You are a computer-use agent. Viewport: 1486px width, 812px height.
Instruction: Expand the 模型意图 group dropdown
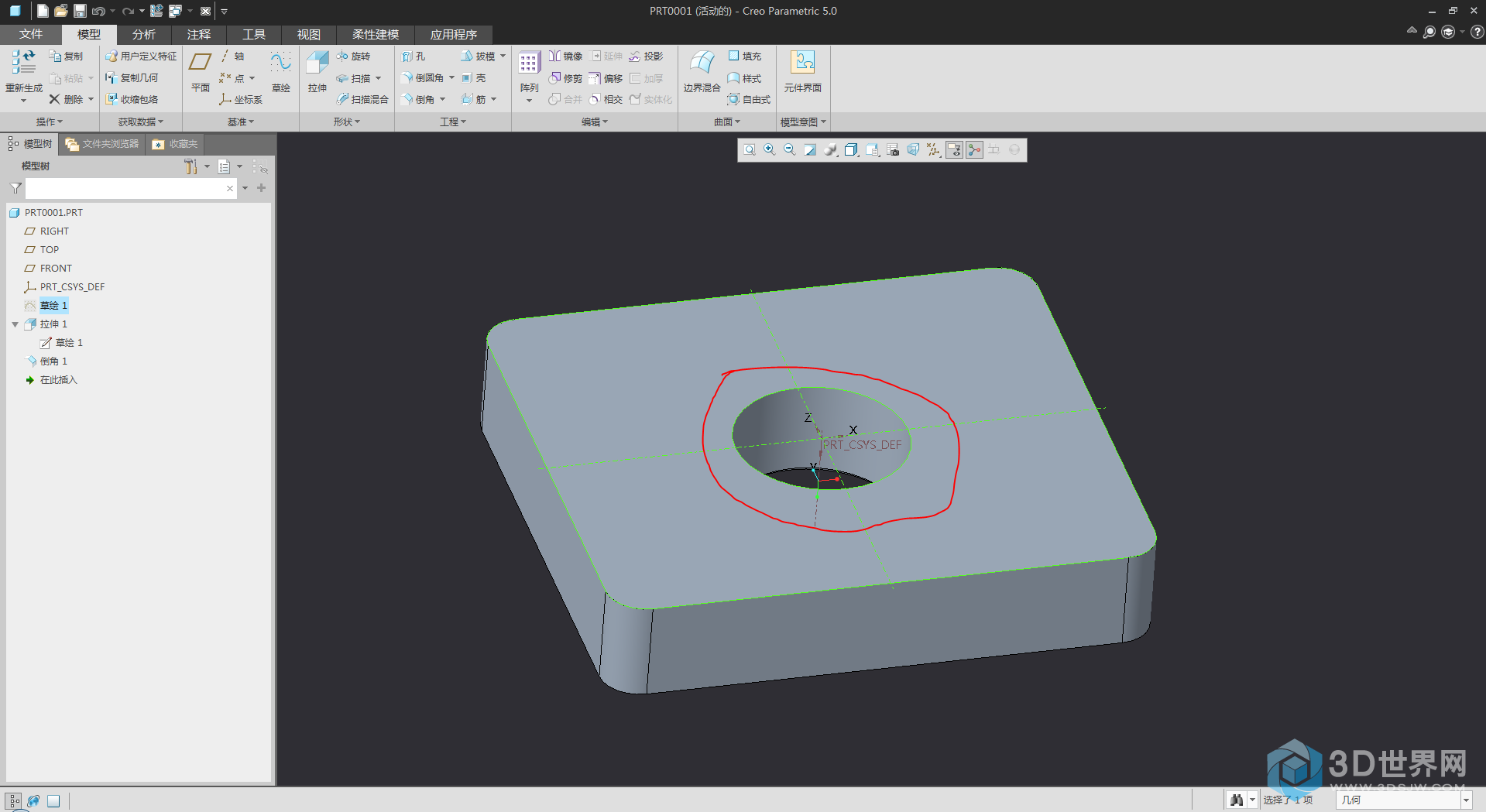click(x=803, y=122)
